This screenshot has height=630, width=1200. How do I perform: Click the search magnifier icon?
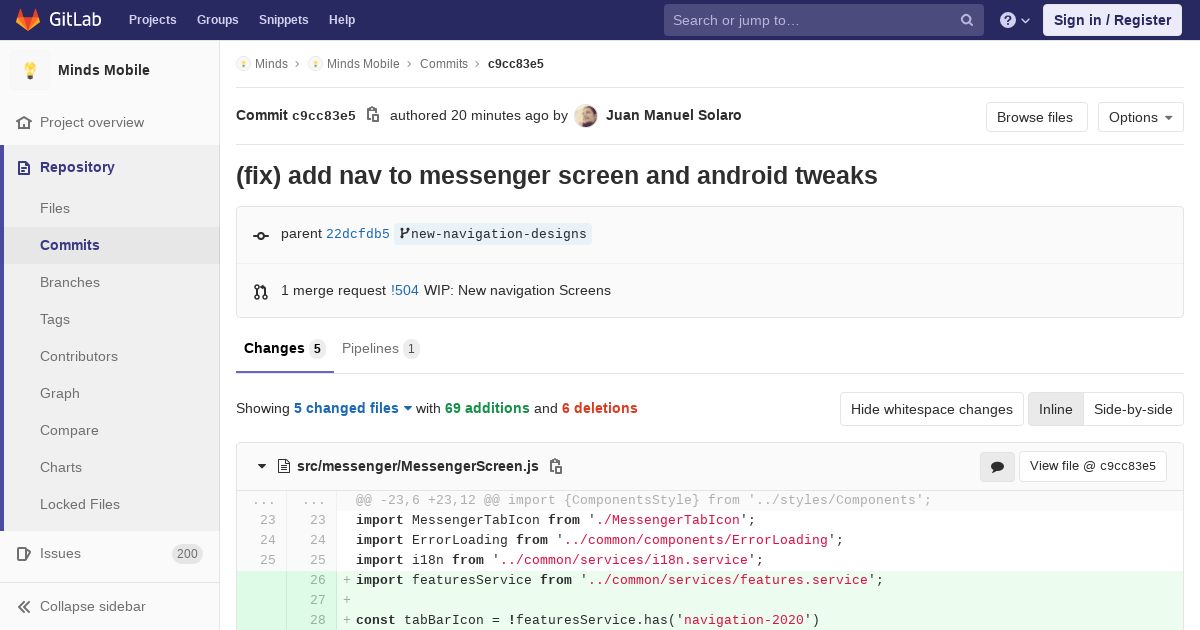pos(967,20)
